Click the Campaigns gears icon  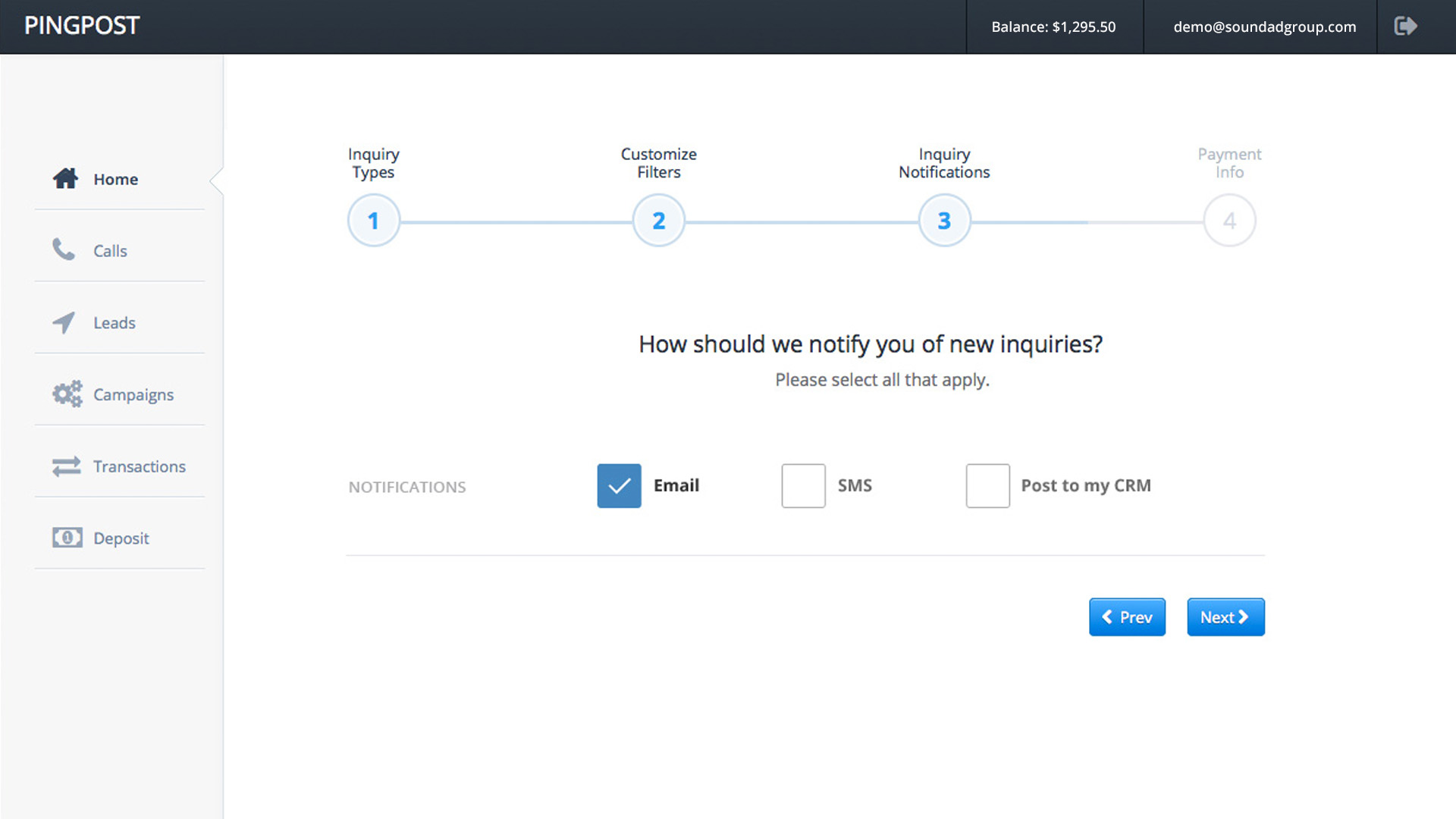[x=67, y=394]
